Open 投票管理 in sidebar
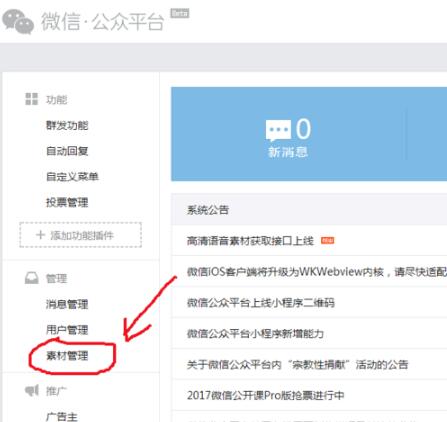The image size is (447, 422). [x=67, y=202]
